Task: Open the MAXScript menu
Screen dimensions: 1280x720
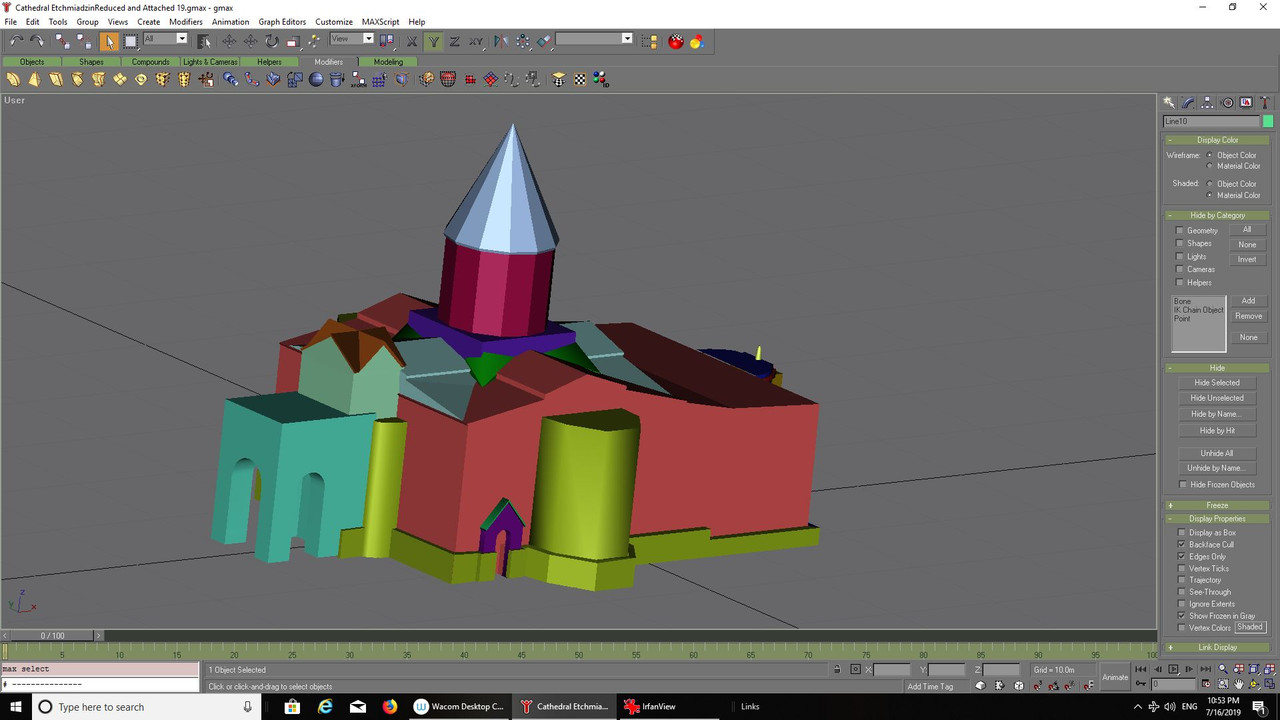Action: click(380, 22)
